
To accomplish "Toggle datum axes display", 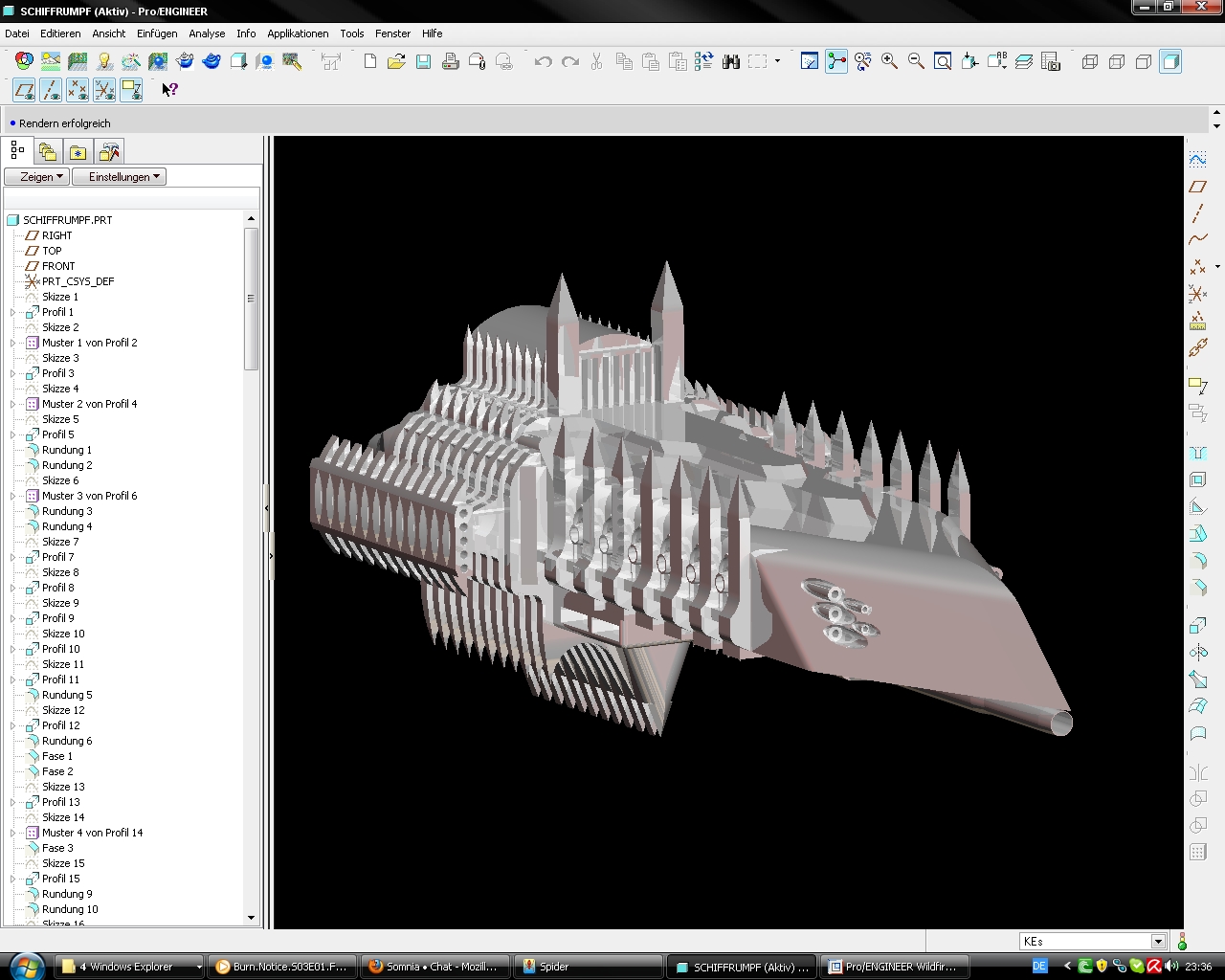I will click(x=51, y=90).
